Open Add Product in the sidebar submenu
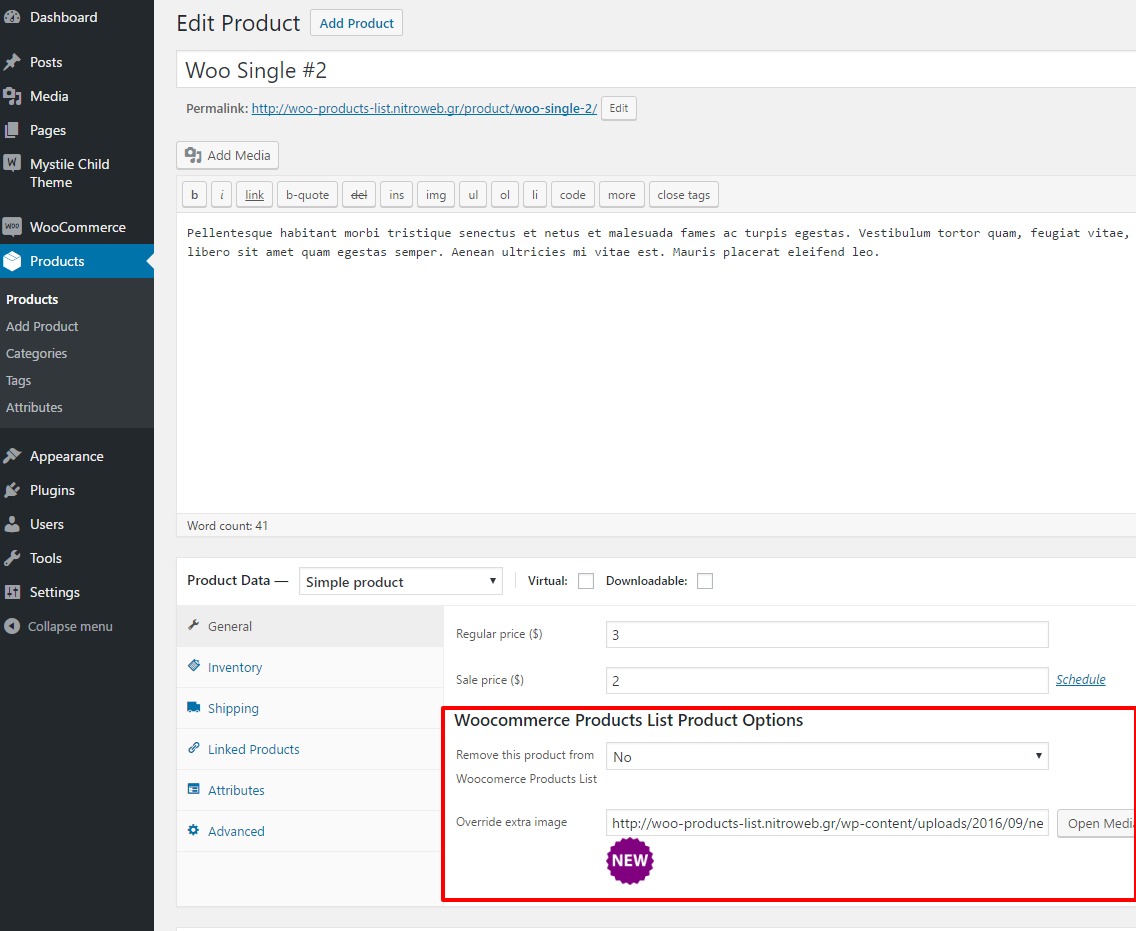The height and width of the screenshot is (931, 1136). (42, 326)
